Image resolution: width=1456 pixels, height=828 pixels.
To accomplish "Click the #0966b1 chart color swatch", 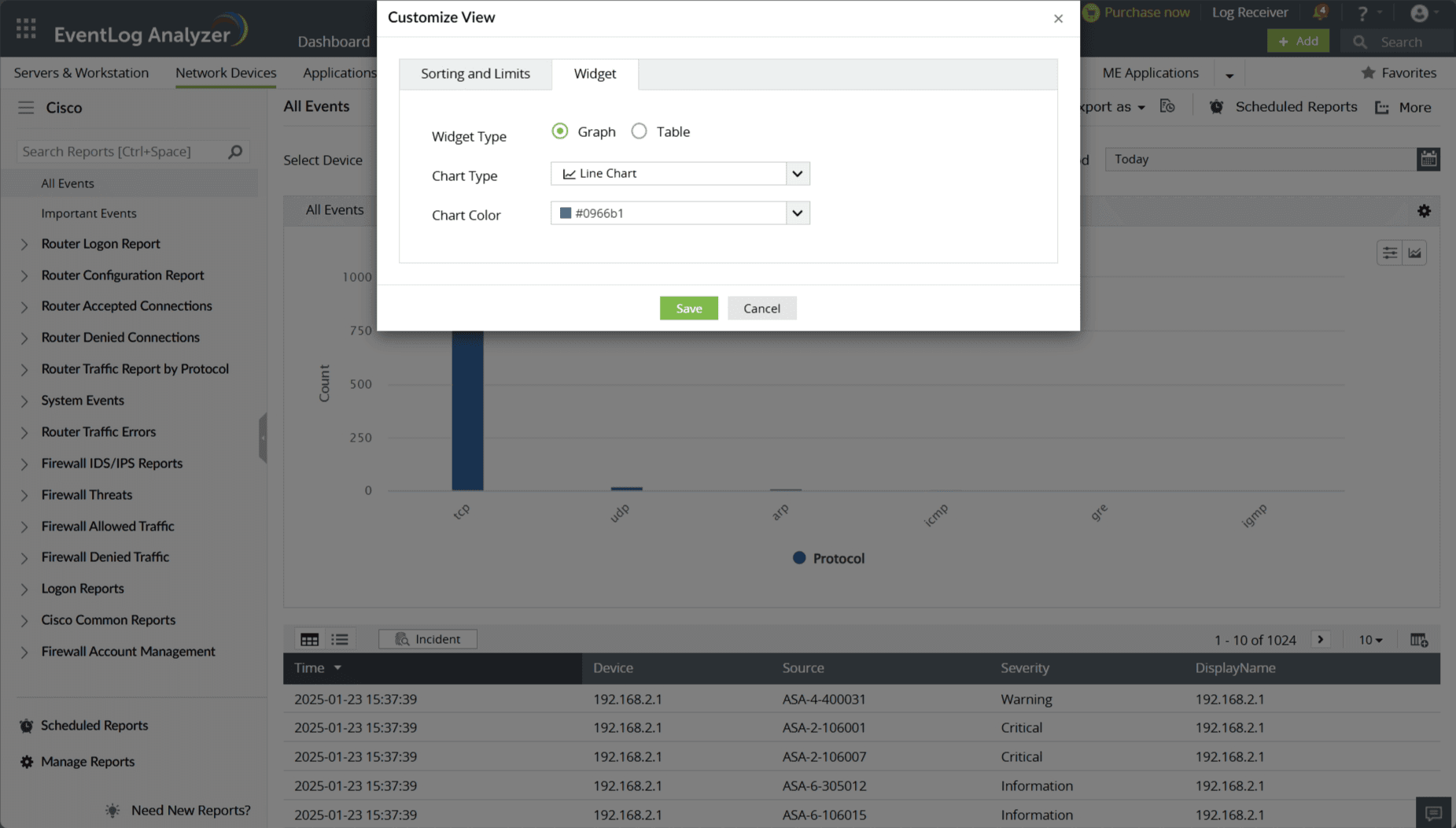I will 565,213.
